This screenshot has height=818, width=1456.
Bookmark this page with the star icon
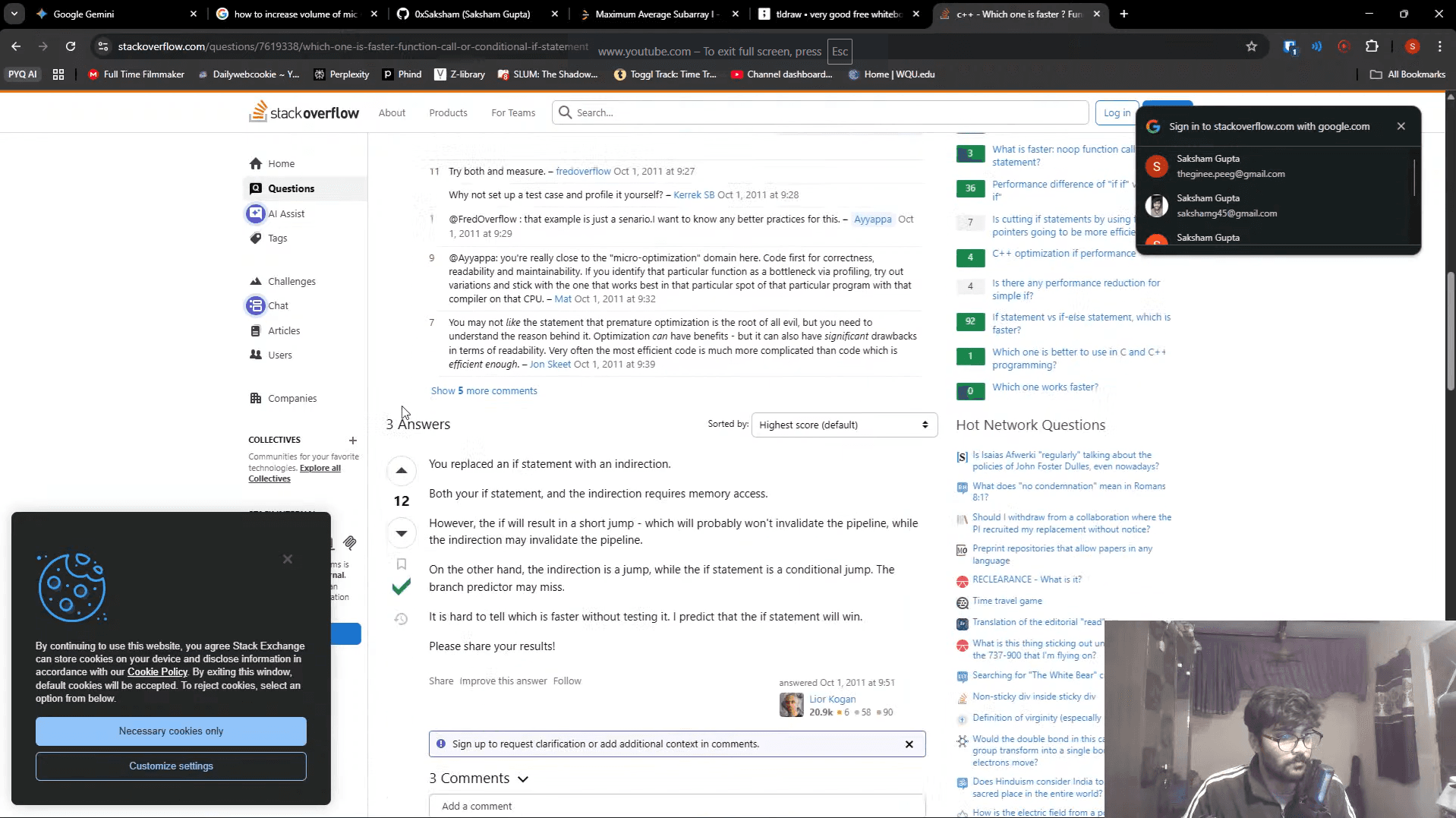click(x=1251, y=46)
